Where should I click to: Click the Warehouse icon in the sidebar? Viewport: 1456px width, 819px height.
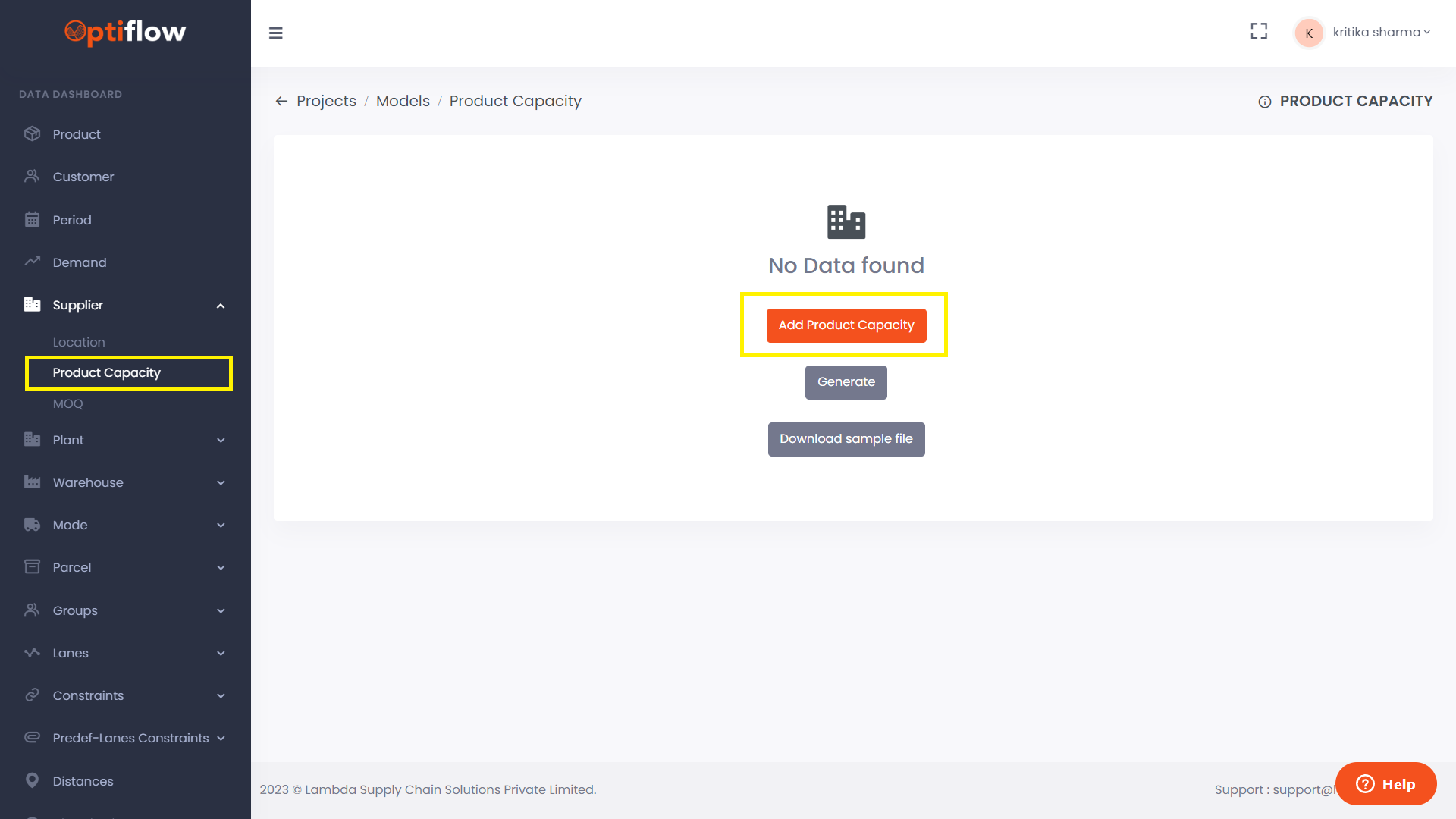coord(32,482)
